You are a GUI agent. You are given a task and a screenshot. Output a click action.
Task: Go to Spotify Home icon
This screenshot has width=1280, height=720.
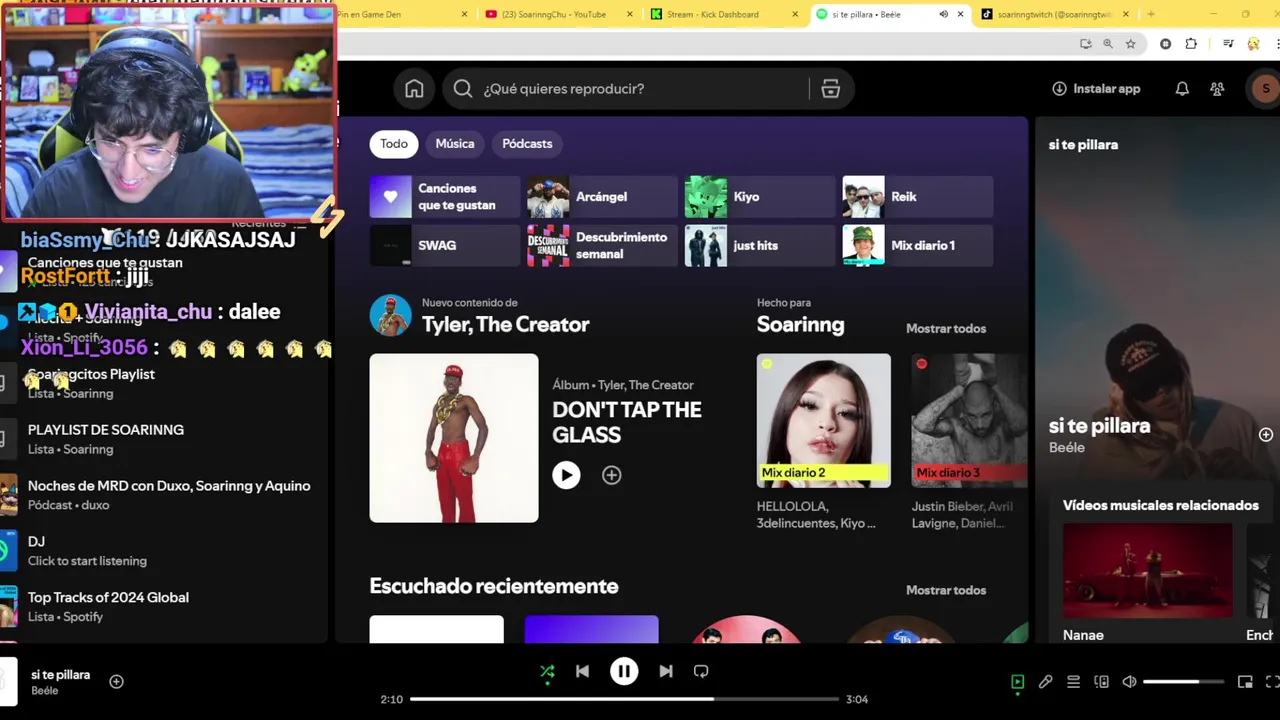pyautogui.click(x=414, y=89)
